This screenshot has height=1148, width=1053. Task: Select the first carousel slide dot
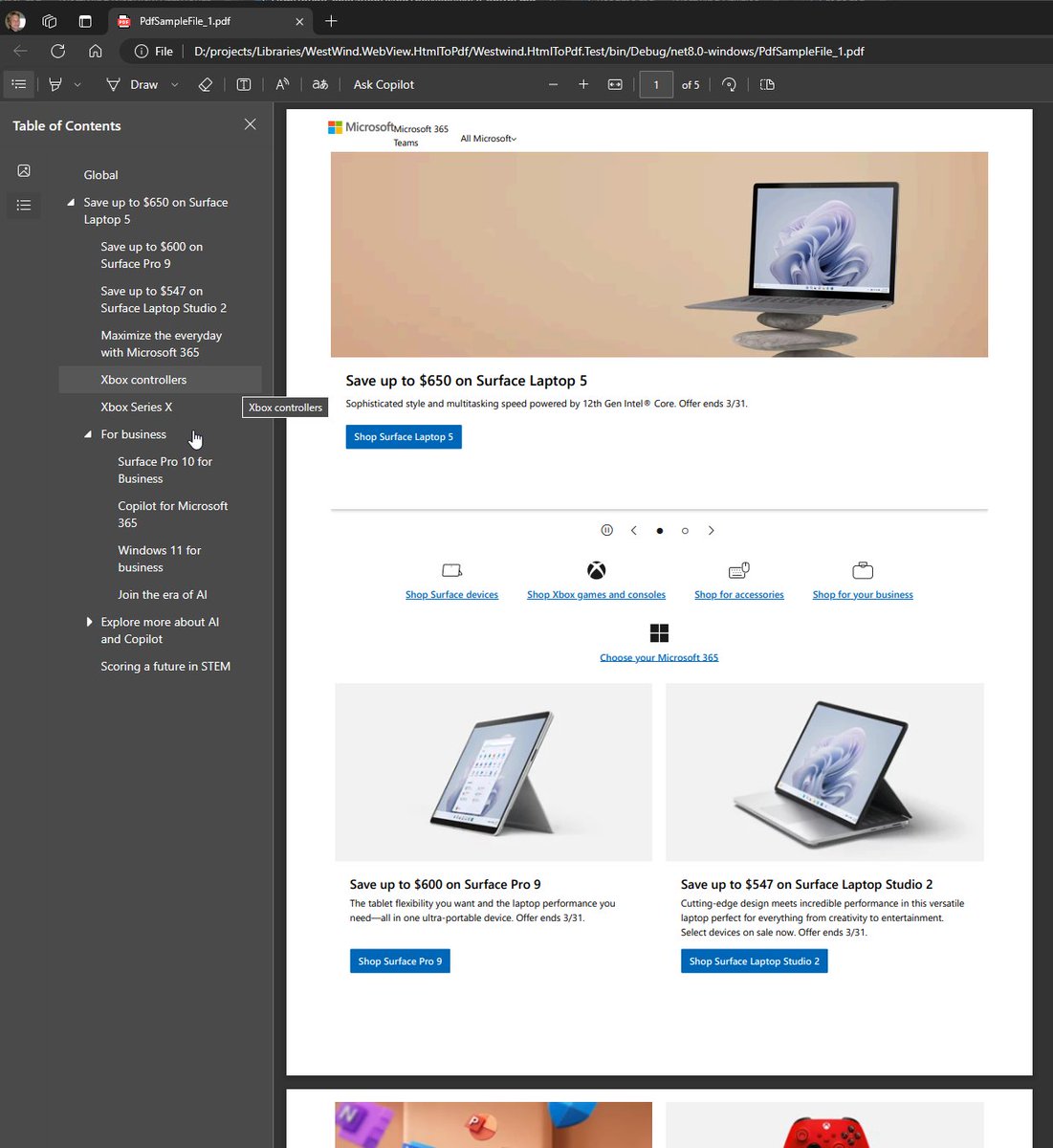coord(660,531)
